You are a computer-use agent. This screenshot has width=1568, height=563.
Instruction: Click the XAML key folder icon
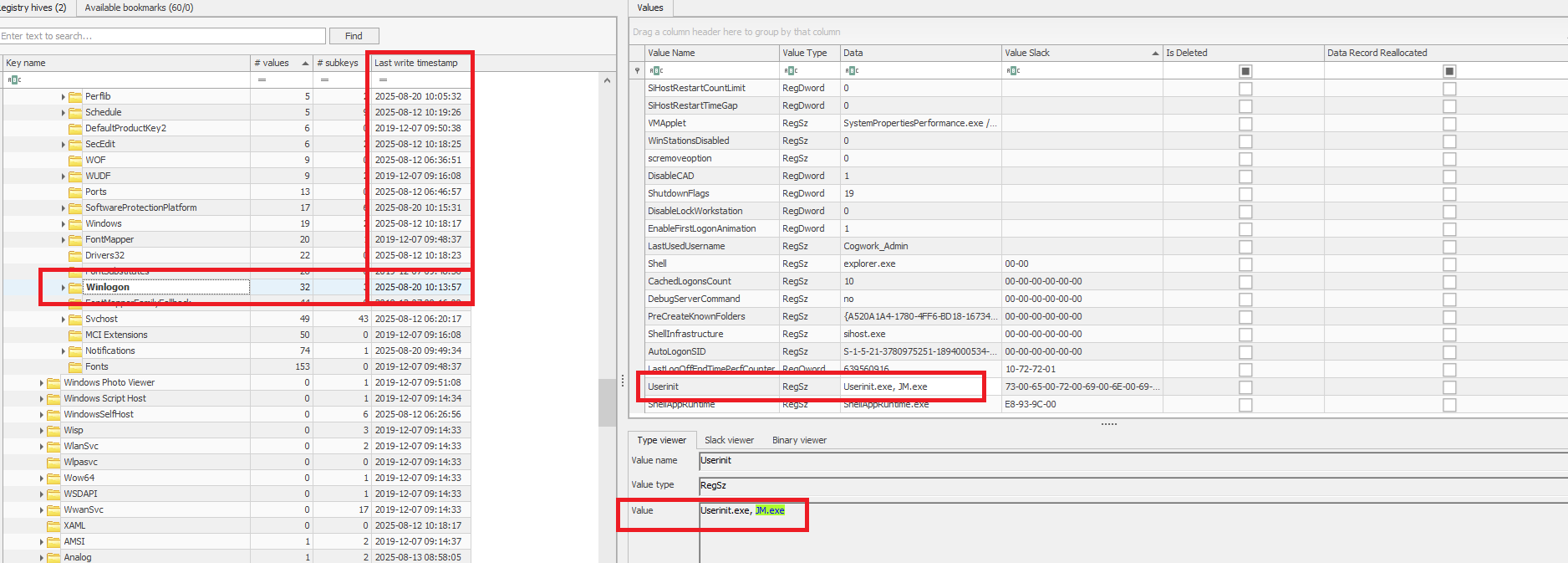pos(54,525)
